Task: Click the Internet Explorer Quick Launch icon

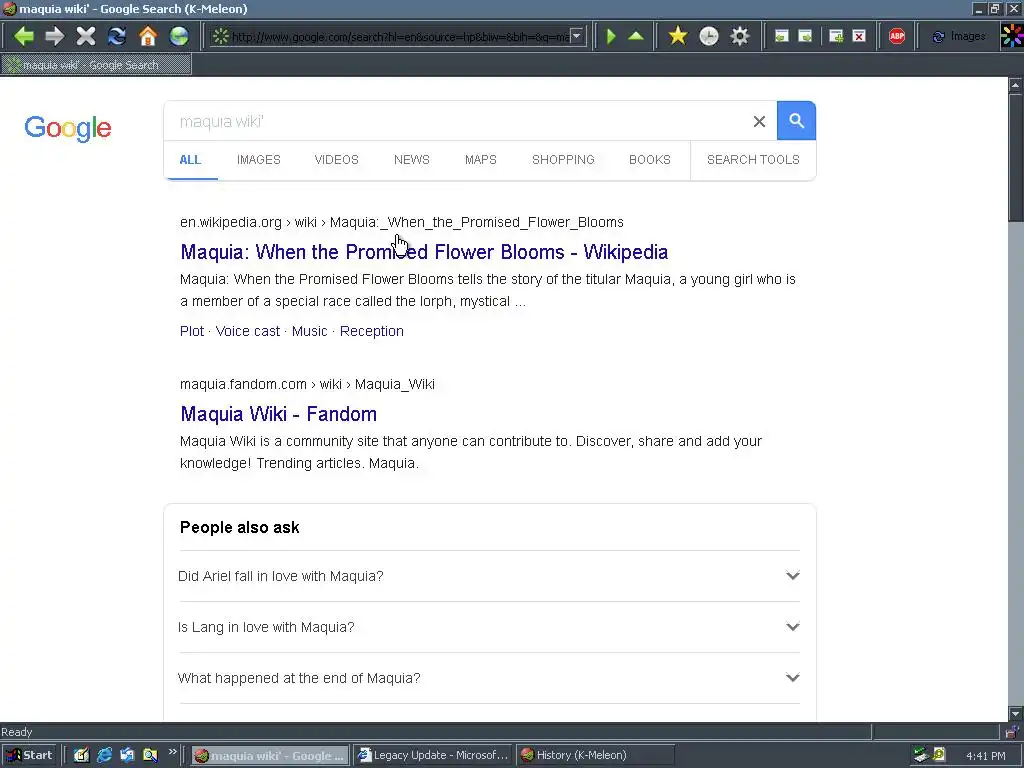Action: coord(104,756)
